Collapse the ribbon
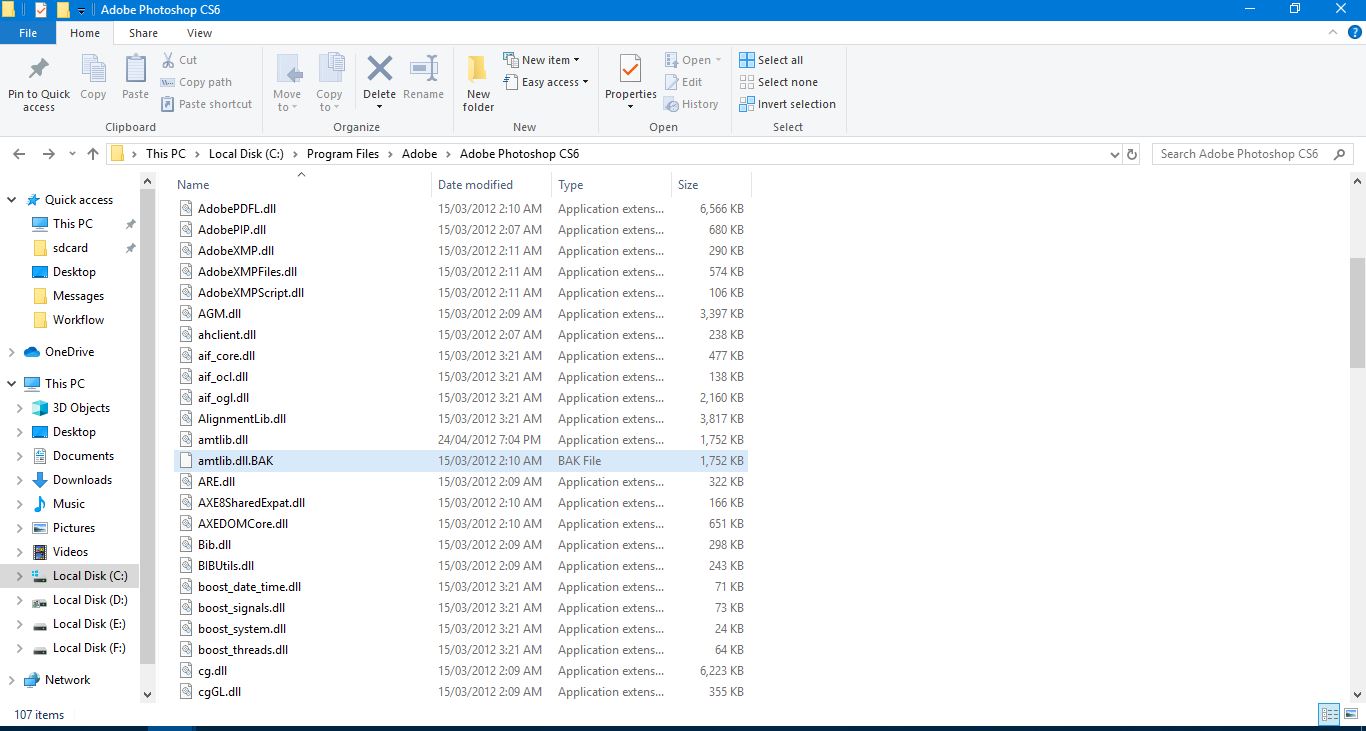 tap(1335, 33)
